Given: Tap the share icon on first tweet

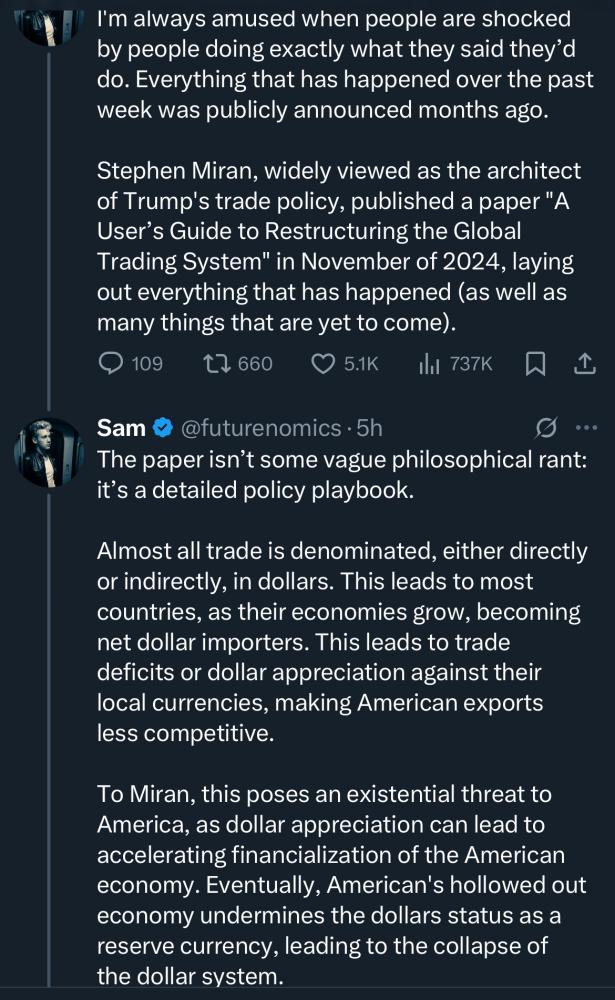Looking at the screenshot, I should click(x=583, y=364).
